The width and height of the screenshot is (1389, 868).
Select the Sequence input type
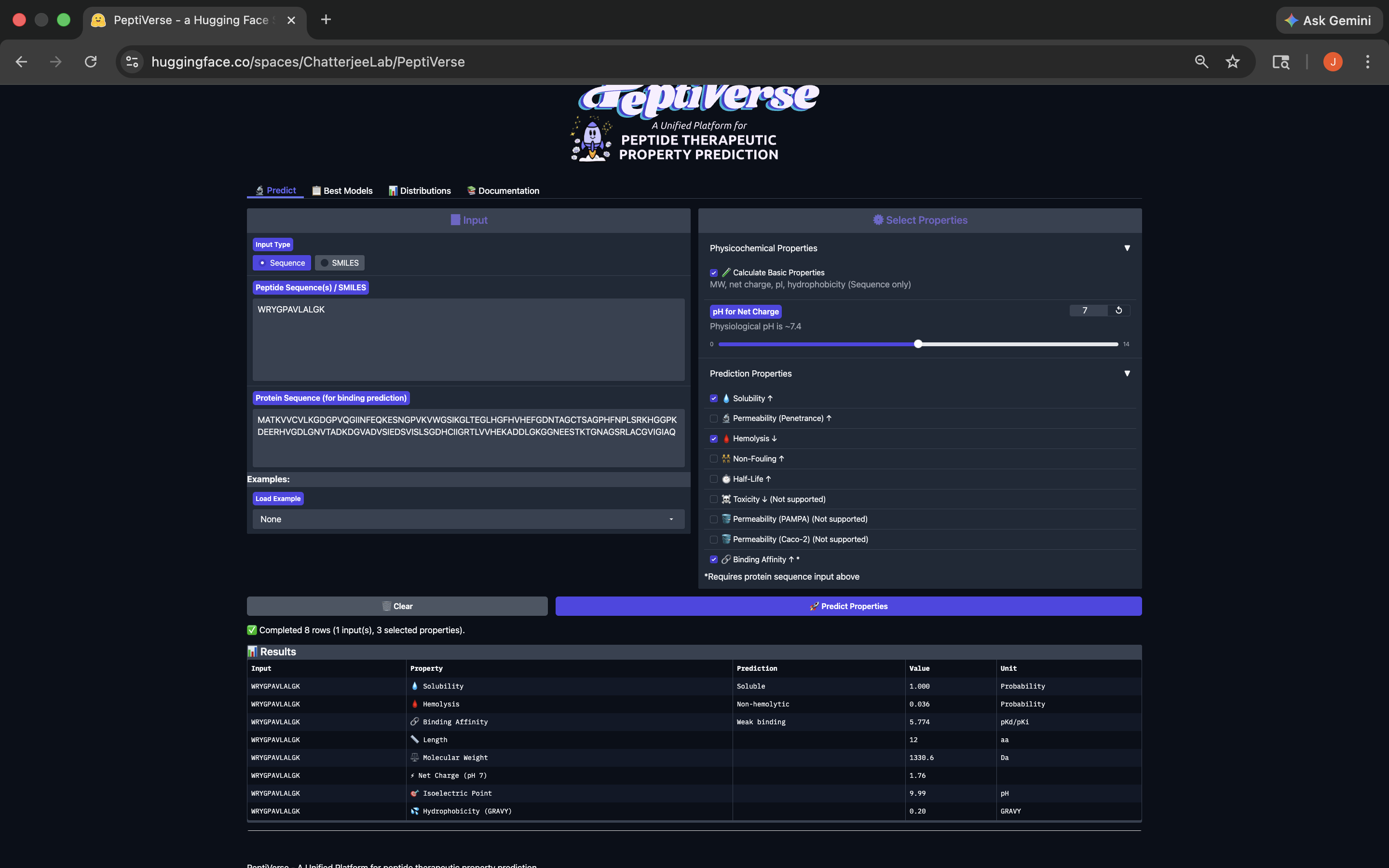(282, 263)
